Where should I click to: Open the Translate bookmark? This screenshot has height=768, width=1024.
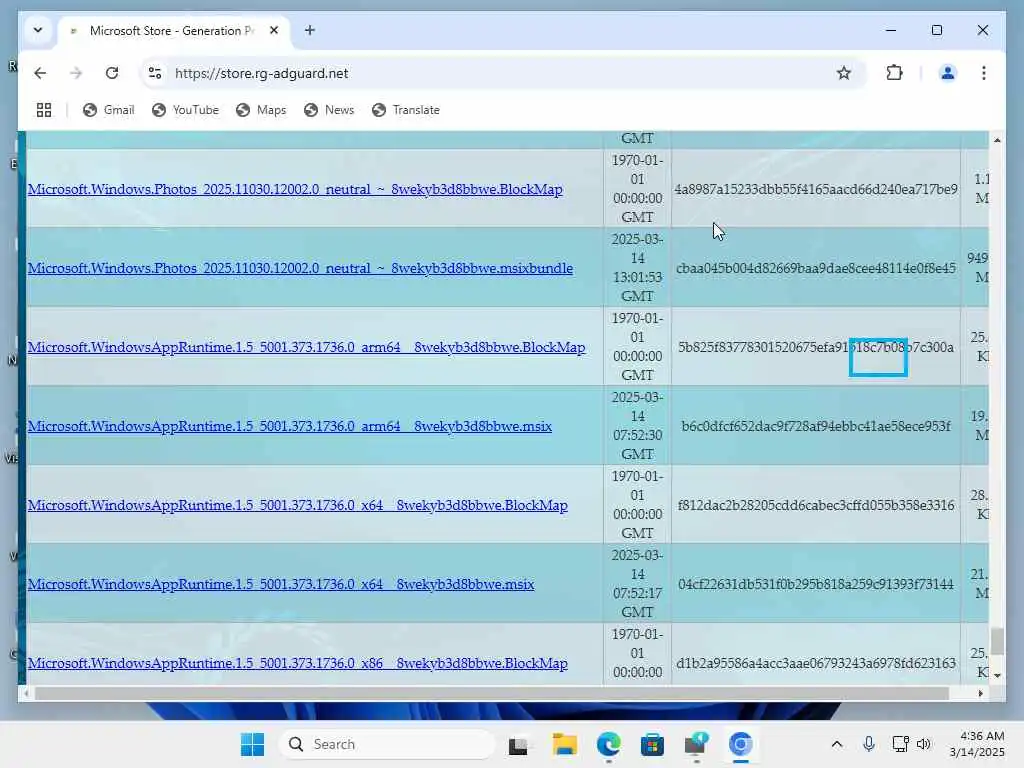point(406,110)
